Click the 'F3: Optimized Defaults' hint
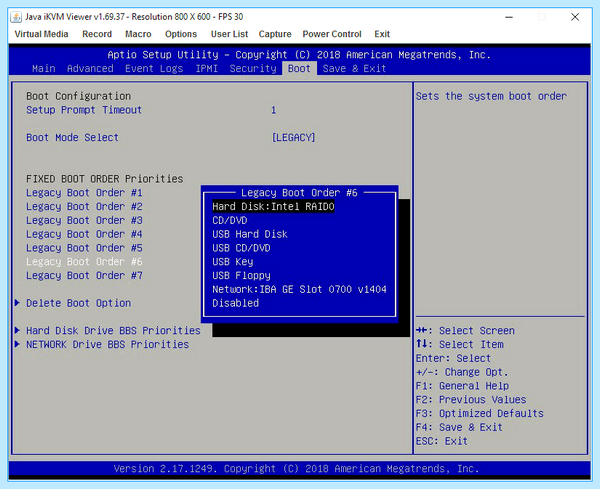Screen dimensions: 600x489 [x=479, y=414]
